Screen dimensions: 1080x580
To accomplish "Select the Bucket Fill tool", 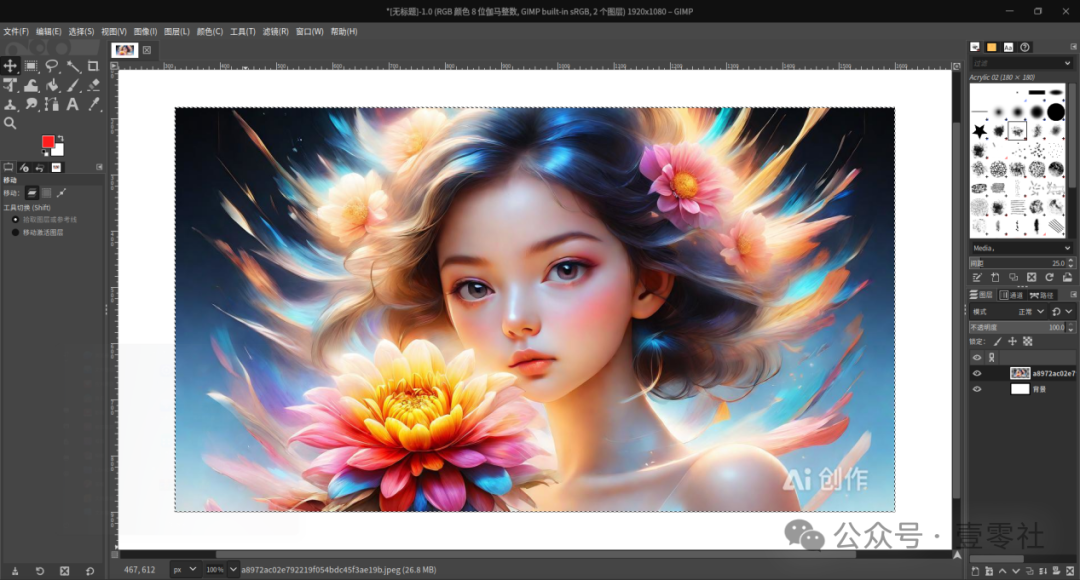I will [52, 85].
